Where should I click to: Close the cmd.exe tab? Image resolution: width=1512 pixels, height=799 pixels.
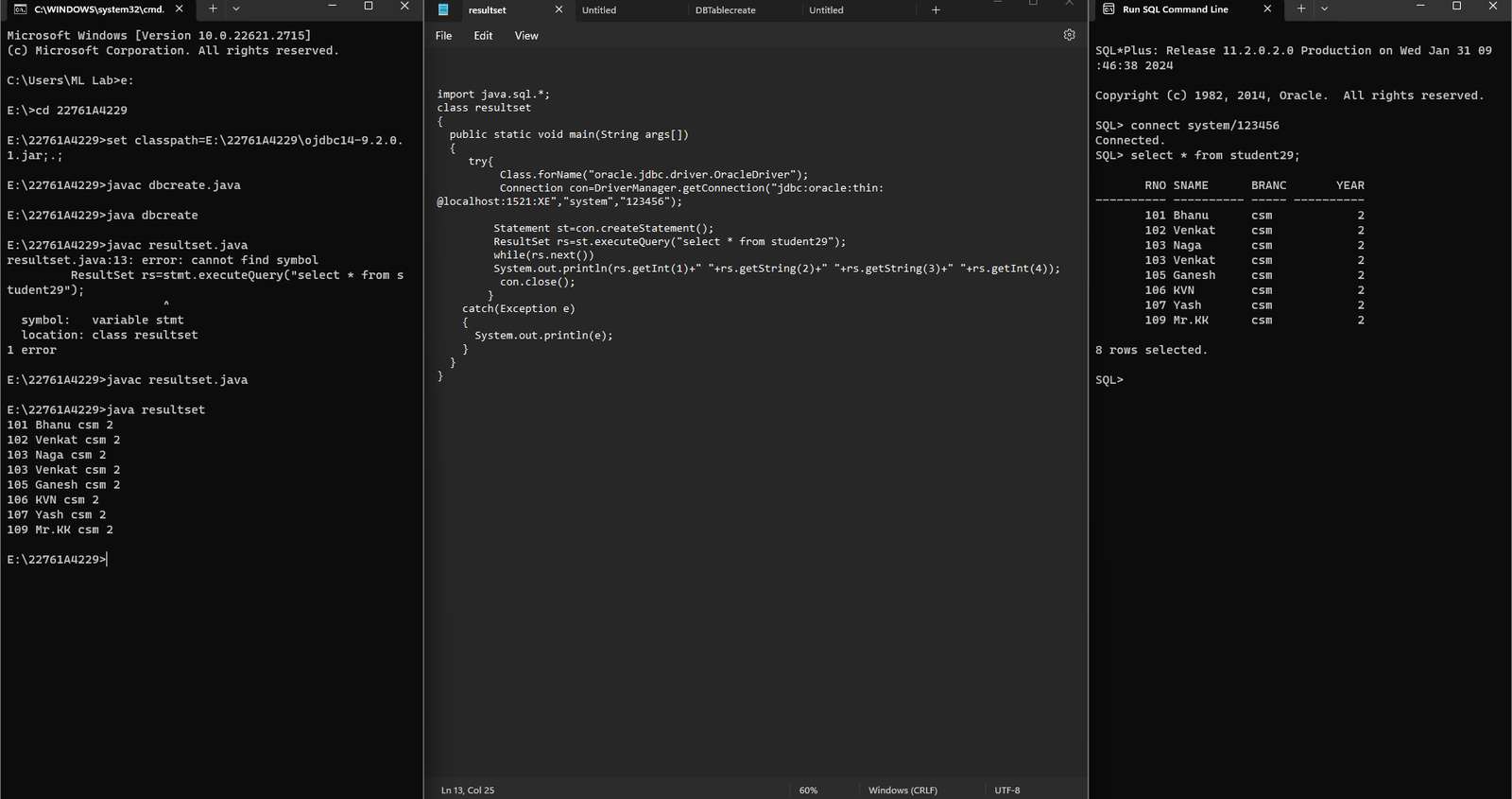(x=180, y=9)
